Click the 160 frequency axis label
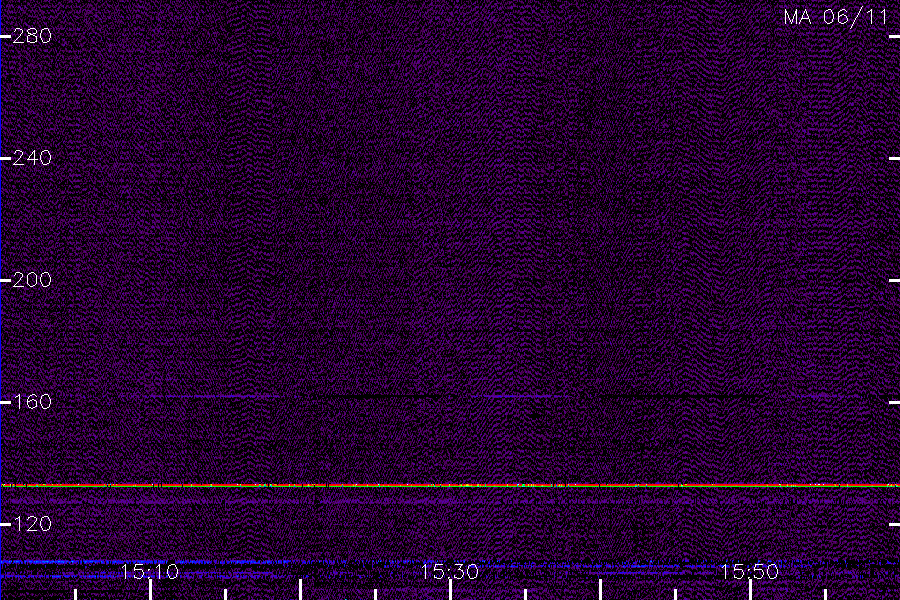 pos(32,402)
